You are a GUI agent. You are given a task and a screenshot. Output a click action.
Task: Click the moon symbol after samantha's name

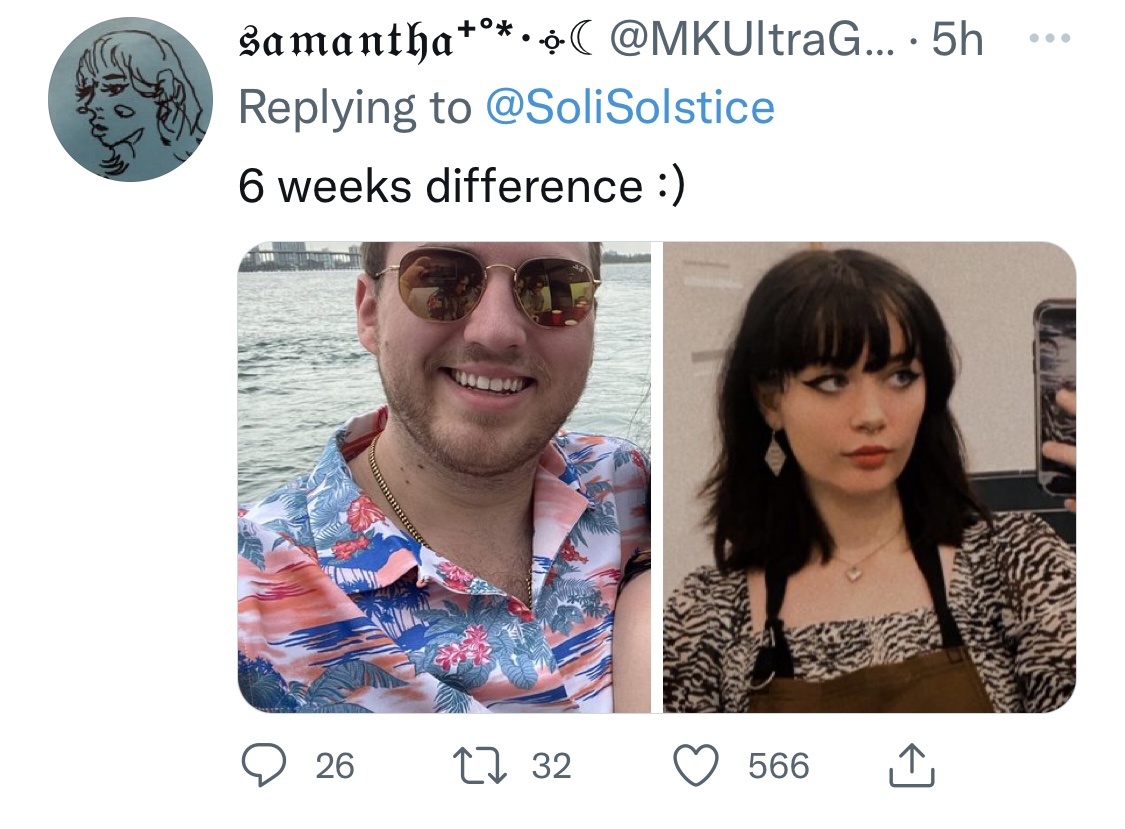point(583,42)
